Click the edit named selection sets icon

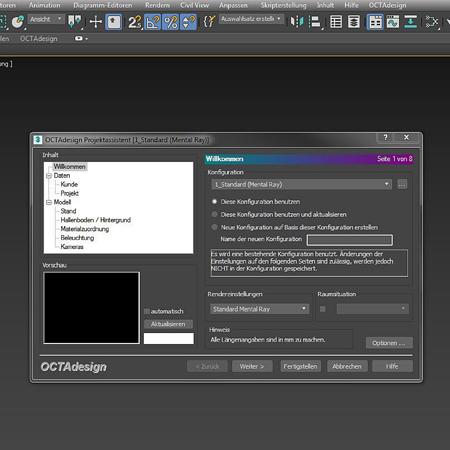tap(209, 22)
